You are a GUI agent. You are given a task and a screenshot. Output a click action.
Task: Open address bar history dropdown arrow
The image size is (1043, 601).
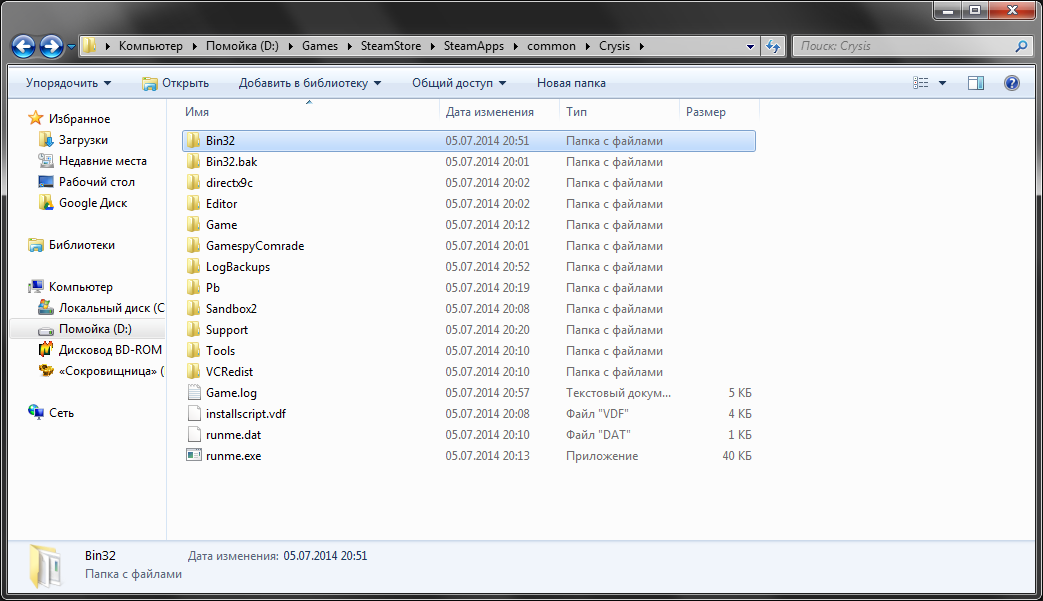click(x=750, y=47)
